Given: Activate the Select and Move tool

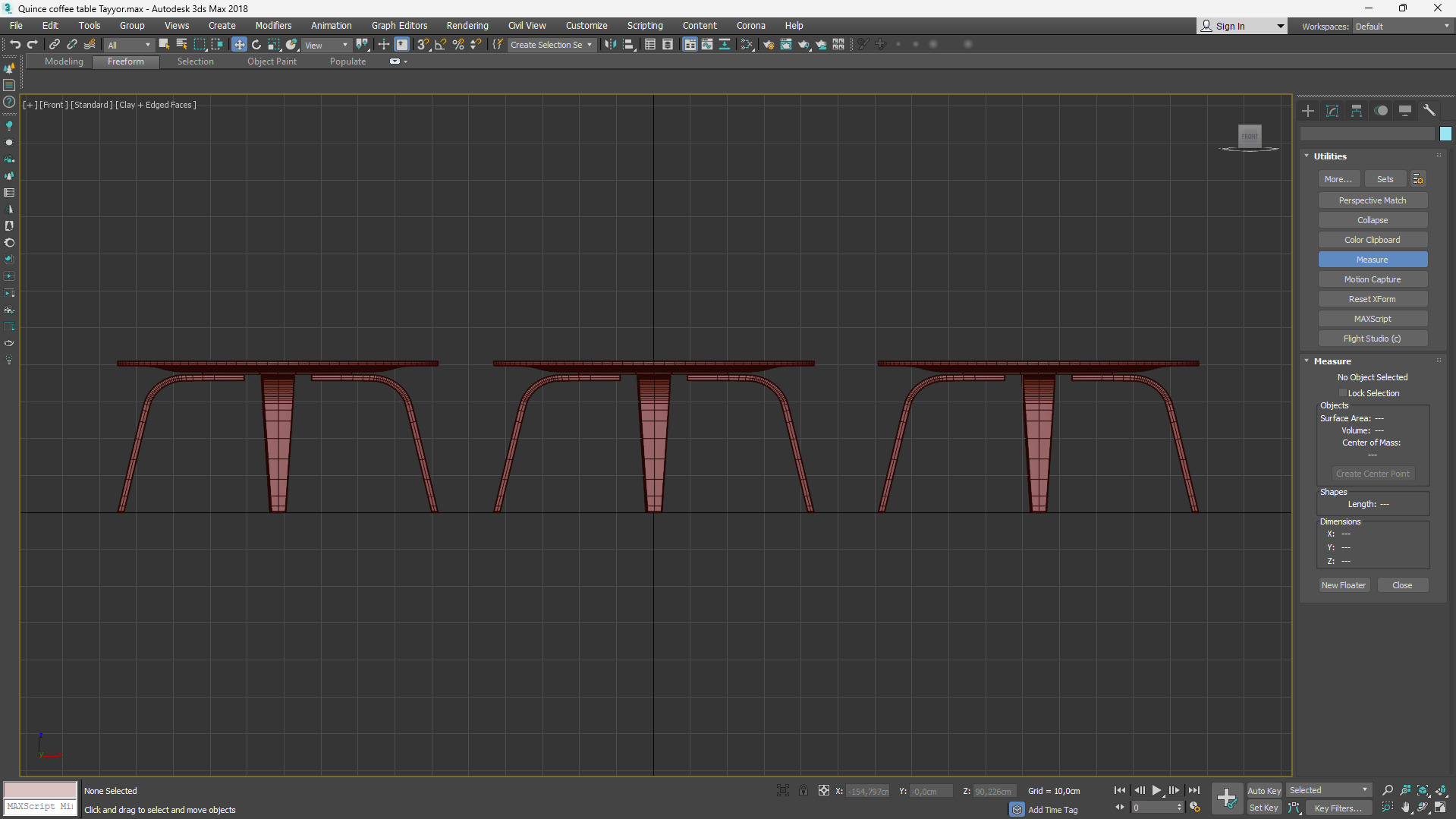Looking at the screenshot, I should point(239,45).
